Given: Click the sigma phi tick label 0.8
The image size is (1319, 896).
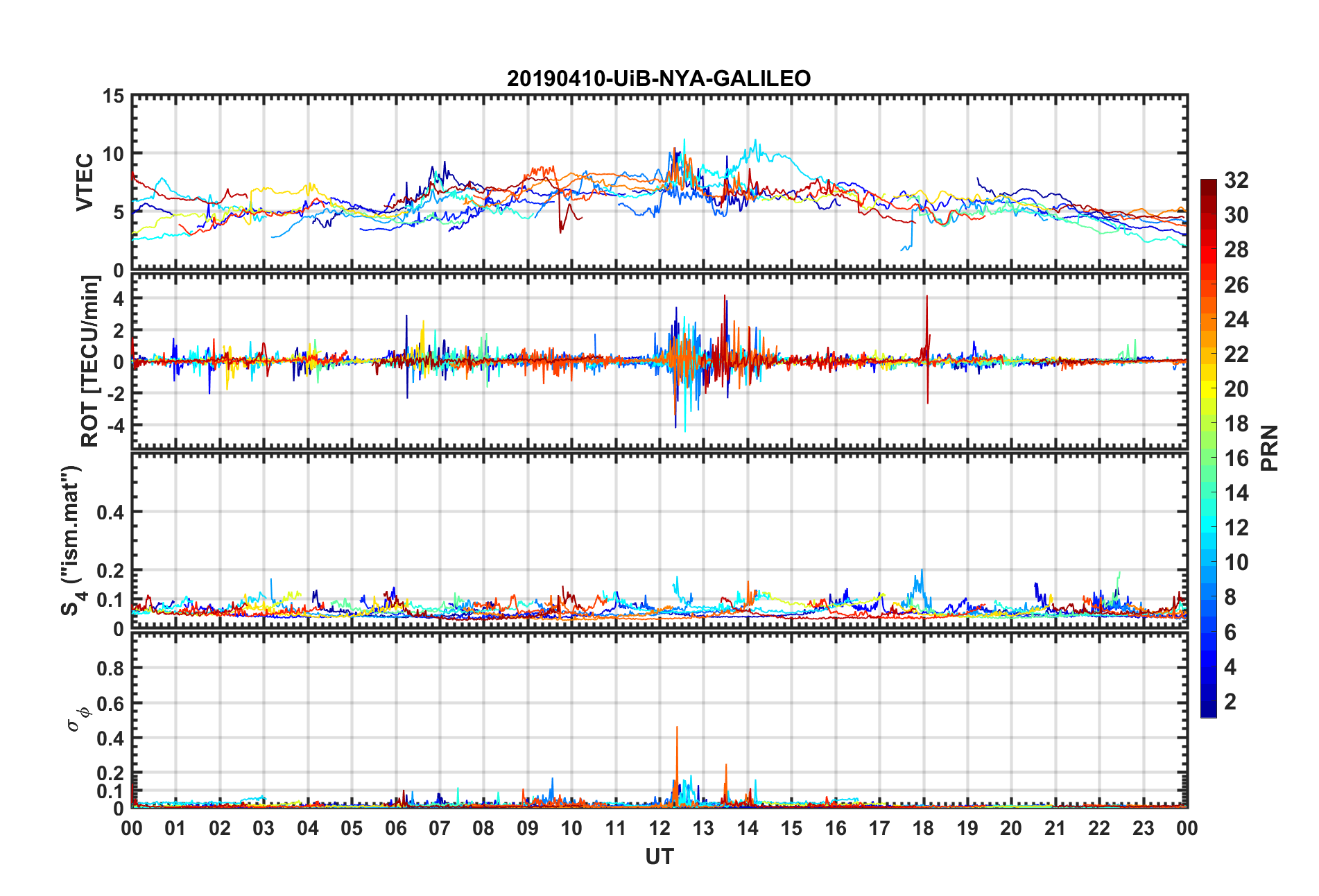Looking at the screenshot, I should tap(111, 669).
